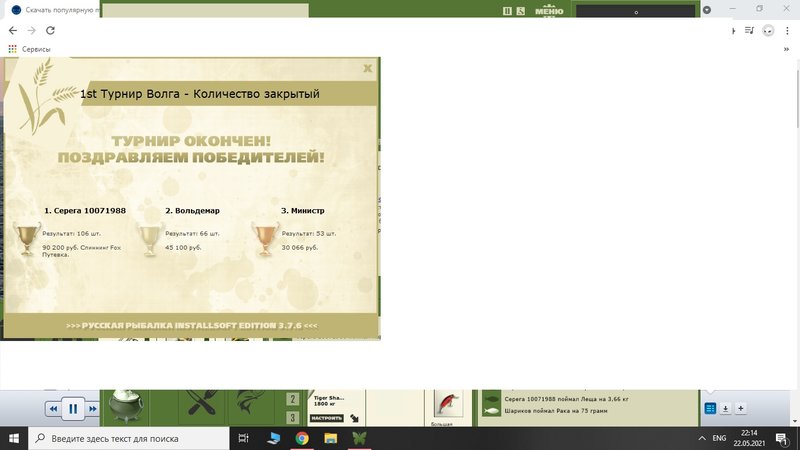Click log entry 'Шариков поймал Рака'
Screen dimensions: 800x450
coord(556,411)
